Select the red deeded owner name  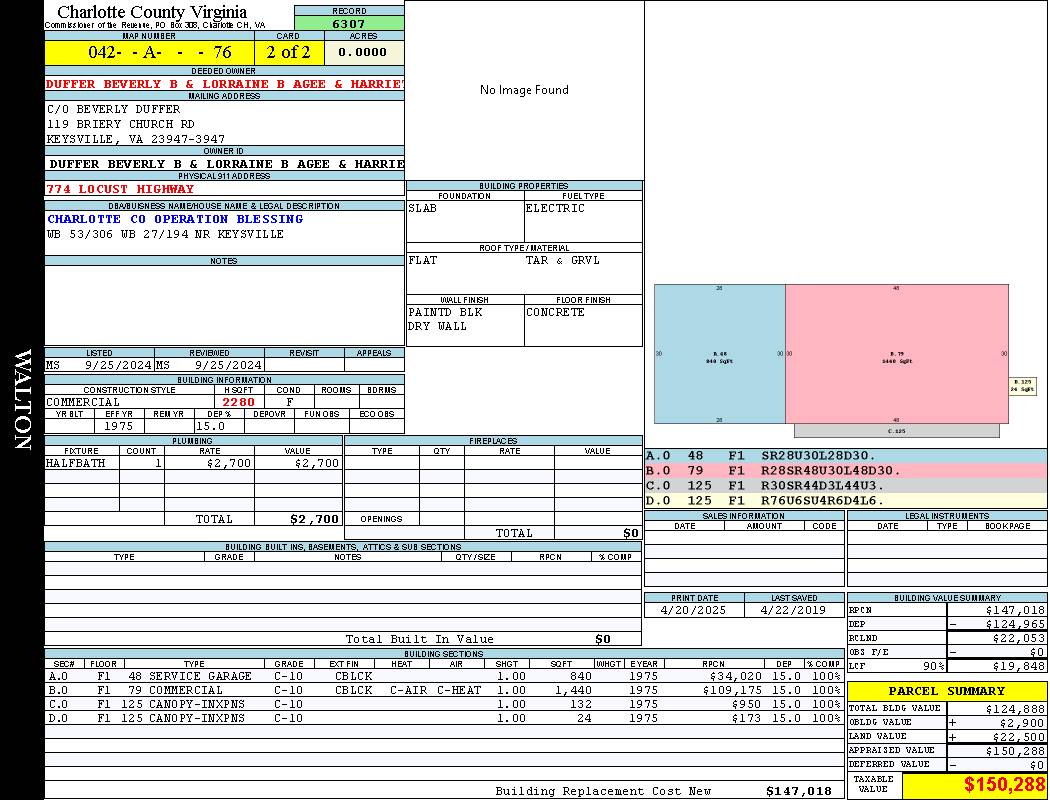click(225, 84)
